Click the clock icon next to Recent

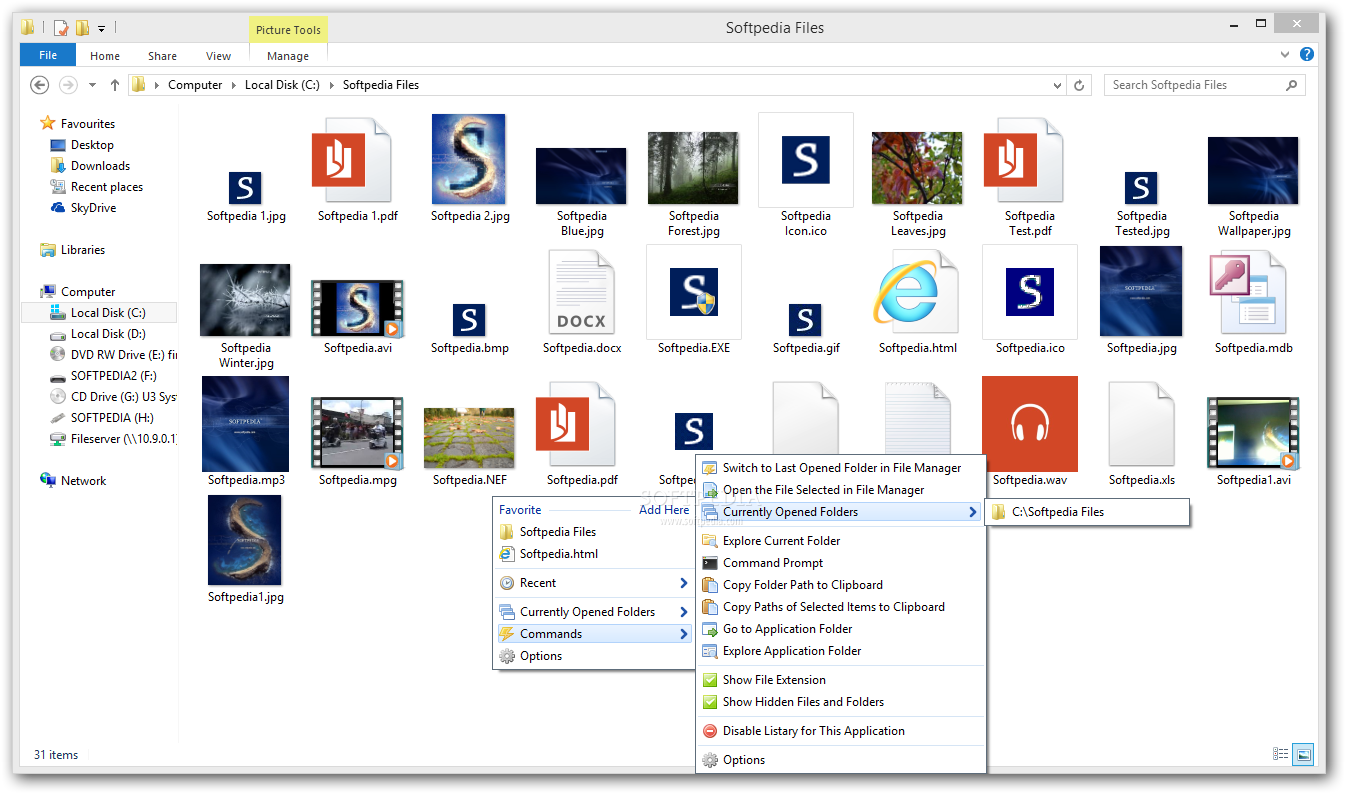click(507, 583)
